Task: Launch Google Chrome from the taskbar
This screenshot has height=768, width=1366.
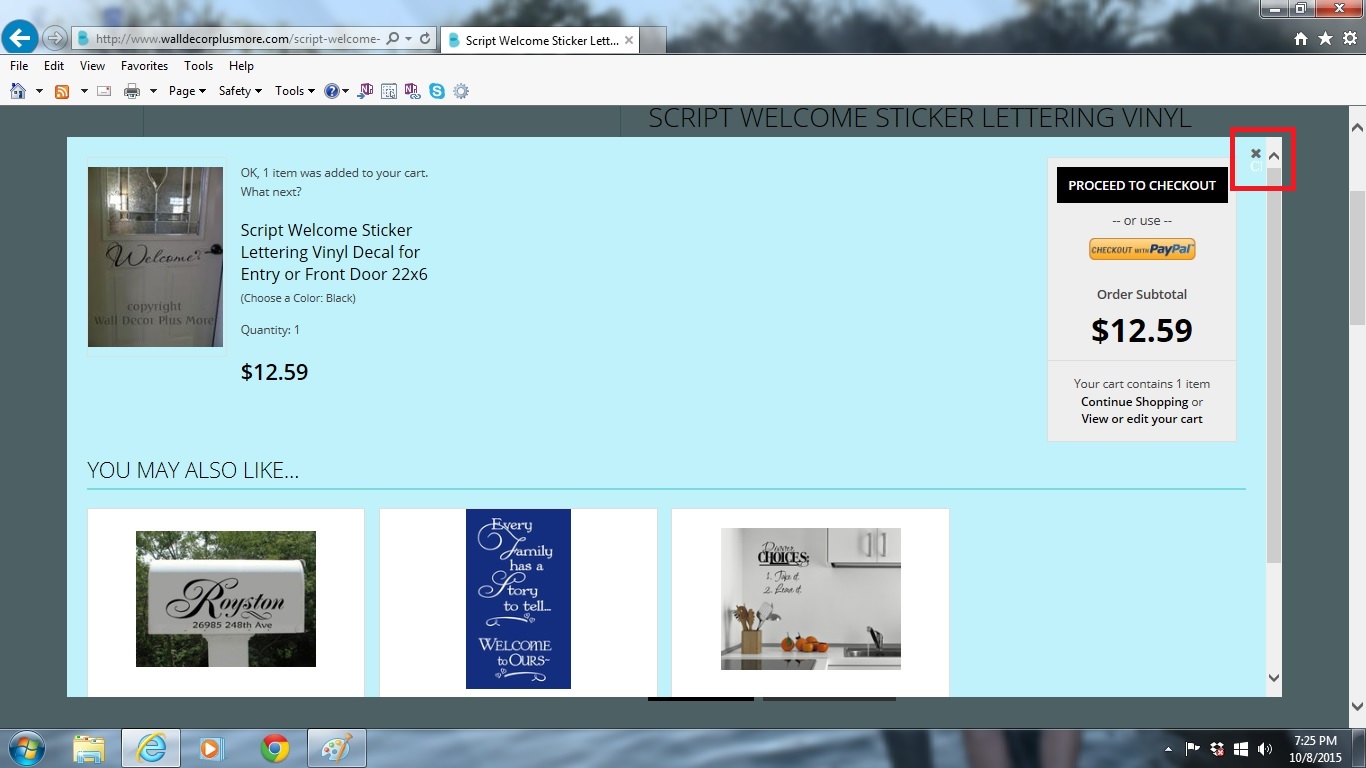Action: click(x=275, y=748)
